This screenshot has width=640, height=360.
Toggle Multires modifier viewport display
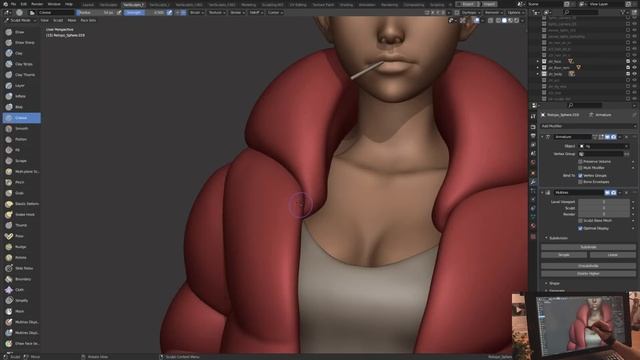607,192
